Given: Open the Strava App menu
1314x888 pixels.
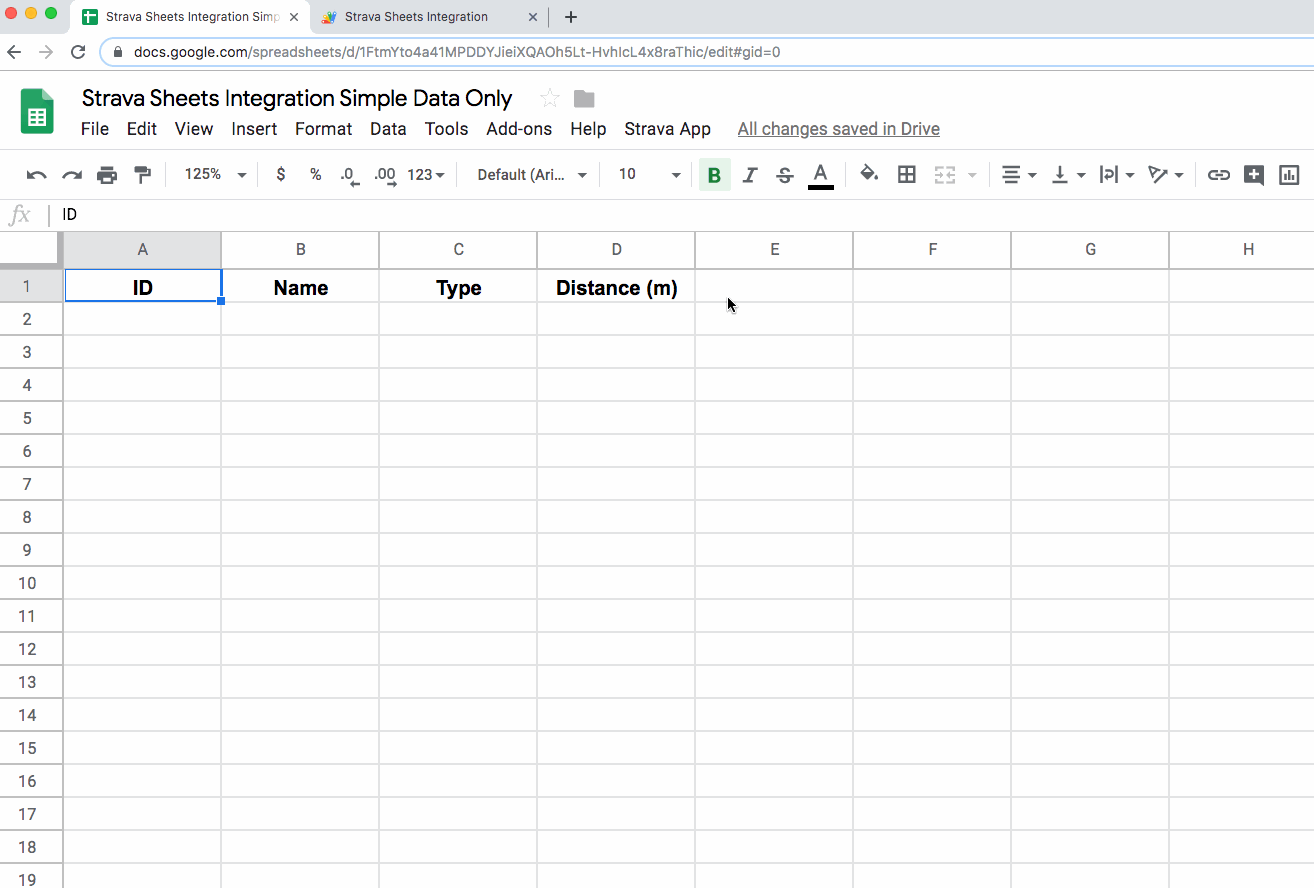Looking at the screenshot, I should point(667,129).
